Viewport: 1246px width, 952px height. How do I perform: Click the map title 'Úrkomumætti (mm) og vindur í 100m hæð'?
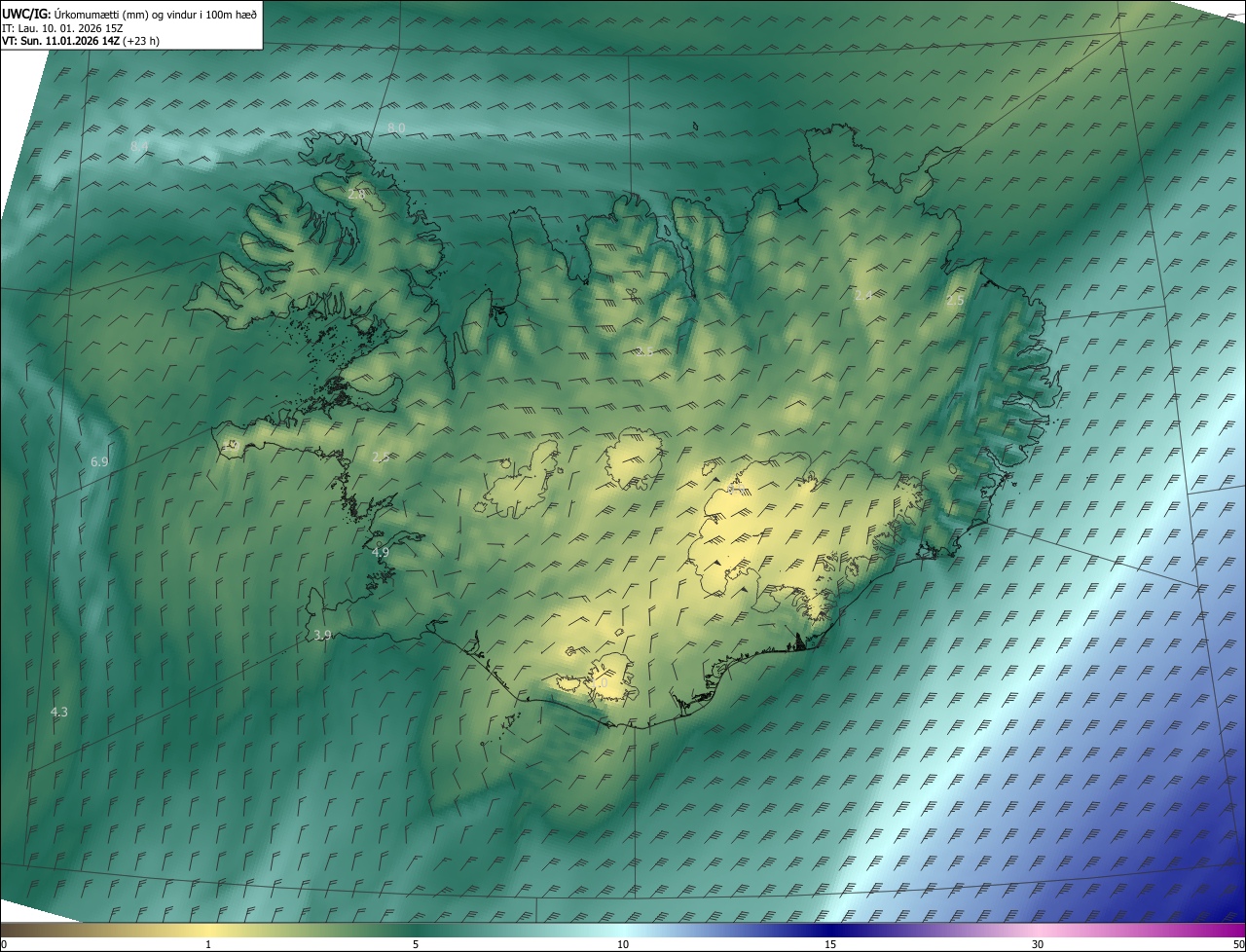pos(154,13)
